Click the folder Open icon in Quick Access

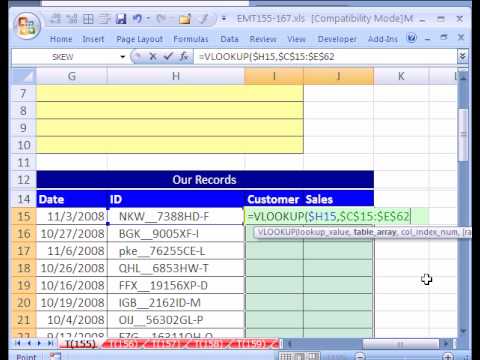click(184, 19)
